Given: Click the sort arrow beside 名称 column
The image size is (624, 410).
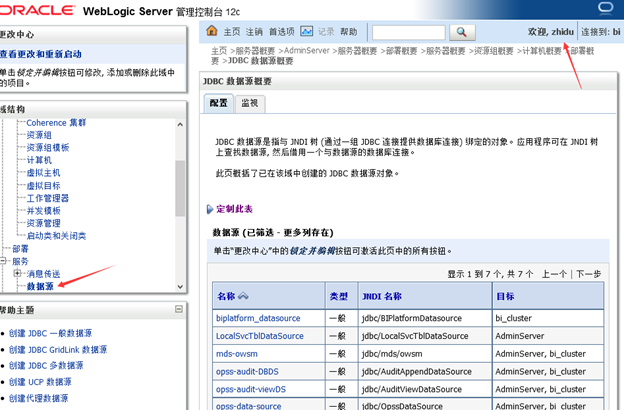Looking at the screenshot, I should pyautogui.click(x=243, y=296).
